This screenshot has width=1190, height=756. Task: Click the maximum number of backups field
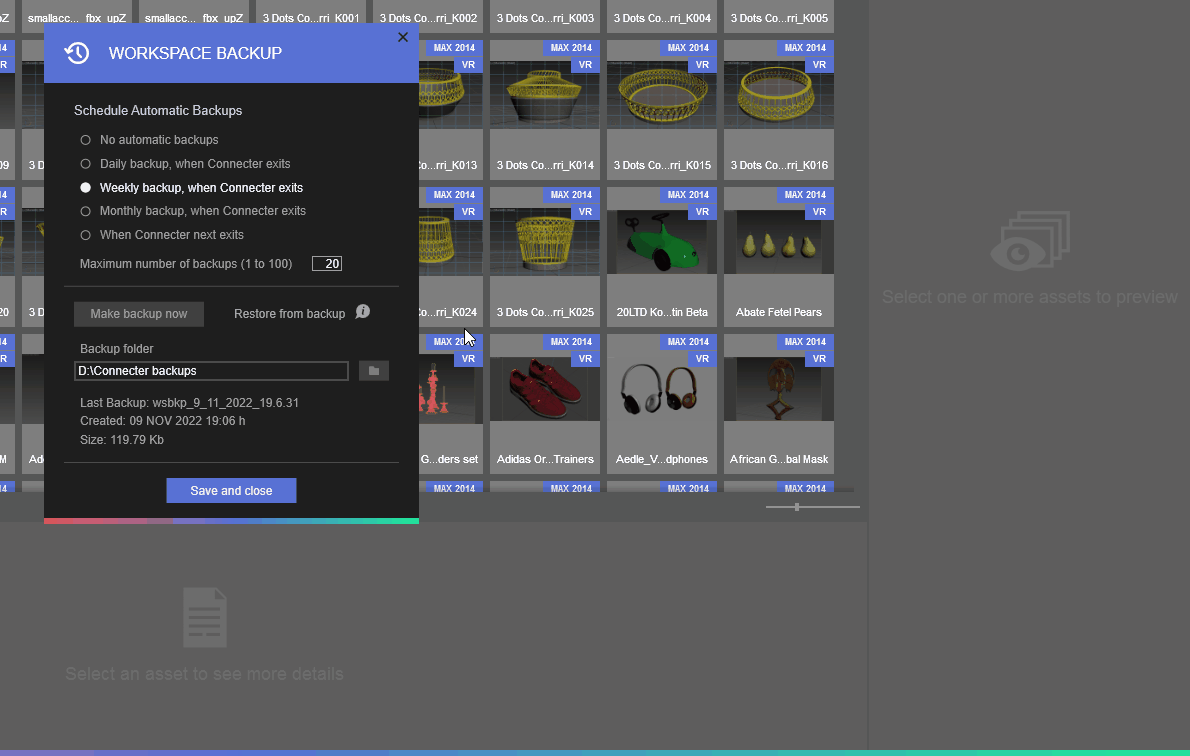[327, 264]
